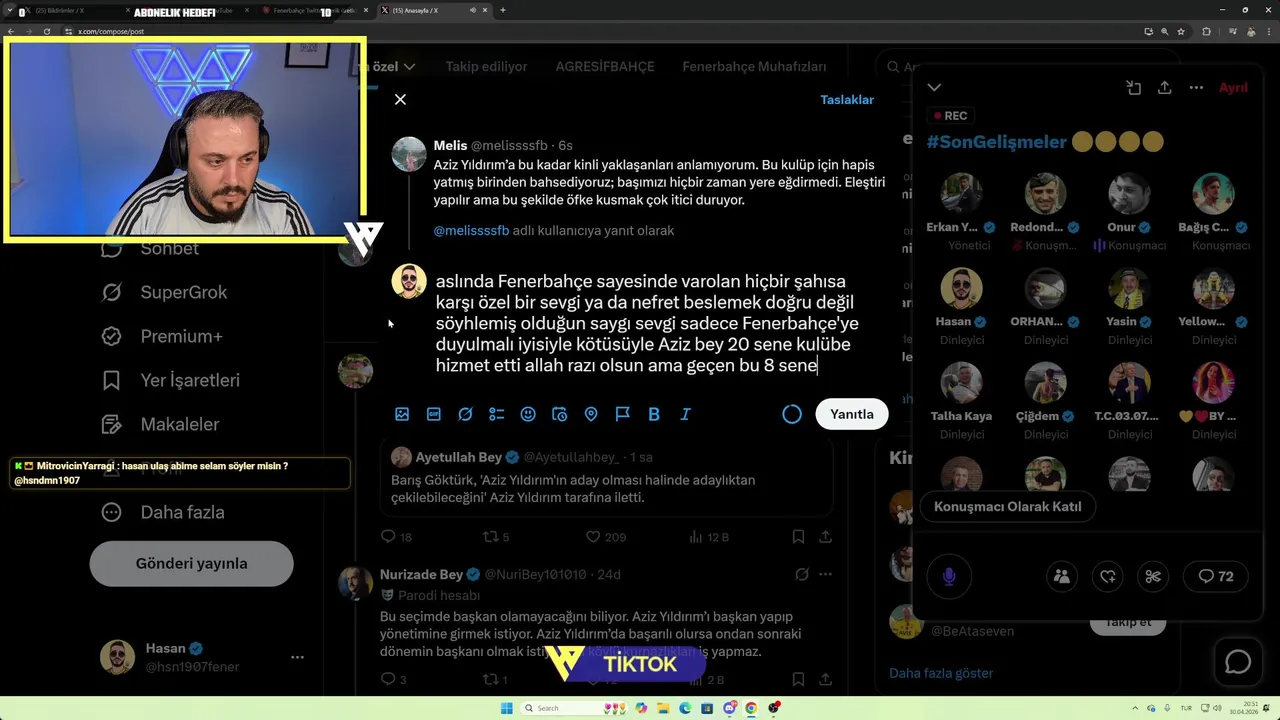The width and height of the screenshot is (1280, 720).
Task: Bookmark Ayetullah Bey post
Action: (x=798, y=537)
